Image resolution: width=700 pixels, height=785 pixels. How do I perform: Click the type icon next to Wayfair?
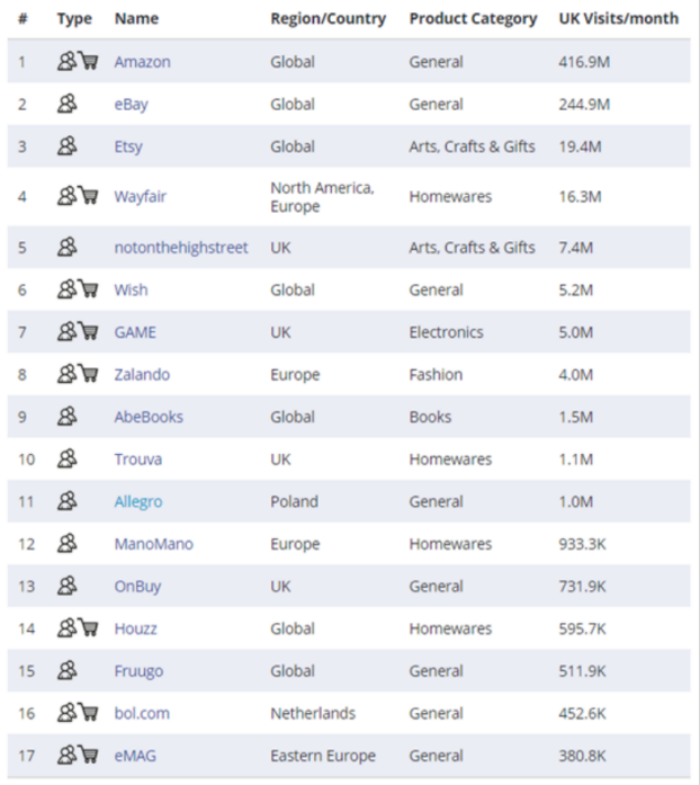pyautogui.click(x=78, y=196)
